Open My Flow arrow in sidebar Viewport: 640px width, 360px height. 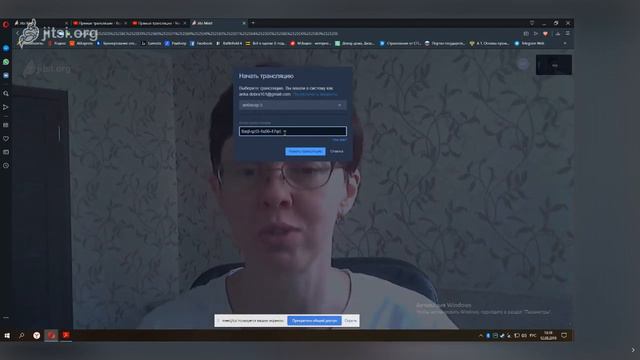coord(6,107)
